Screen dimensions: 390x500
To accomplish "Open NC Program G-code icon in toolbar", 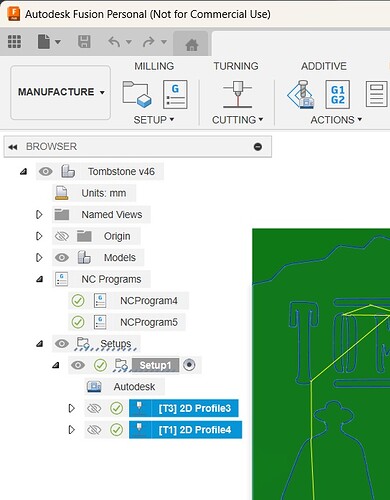I will click(175, 94).
